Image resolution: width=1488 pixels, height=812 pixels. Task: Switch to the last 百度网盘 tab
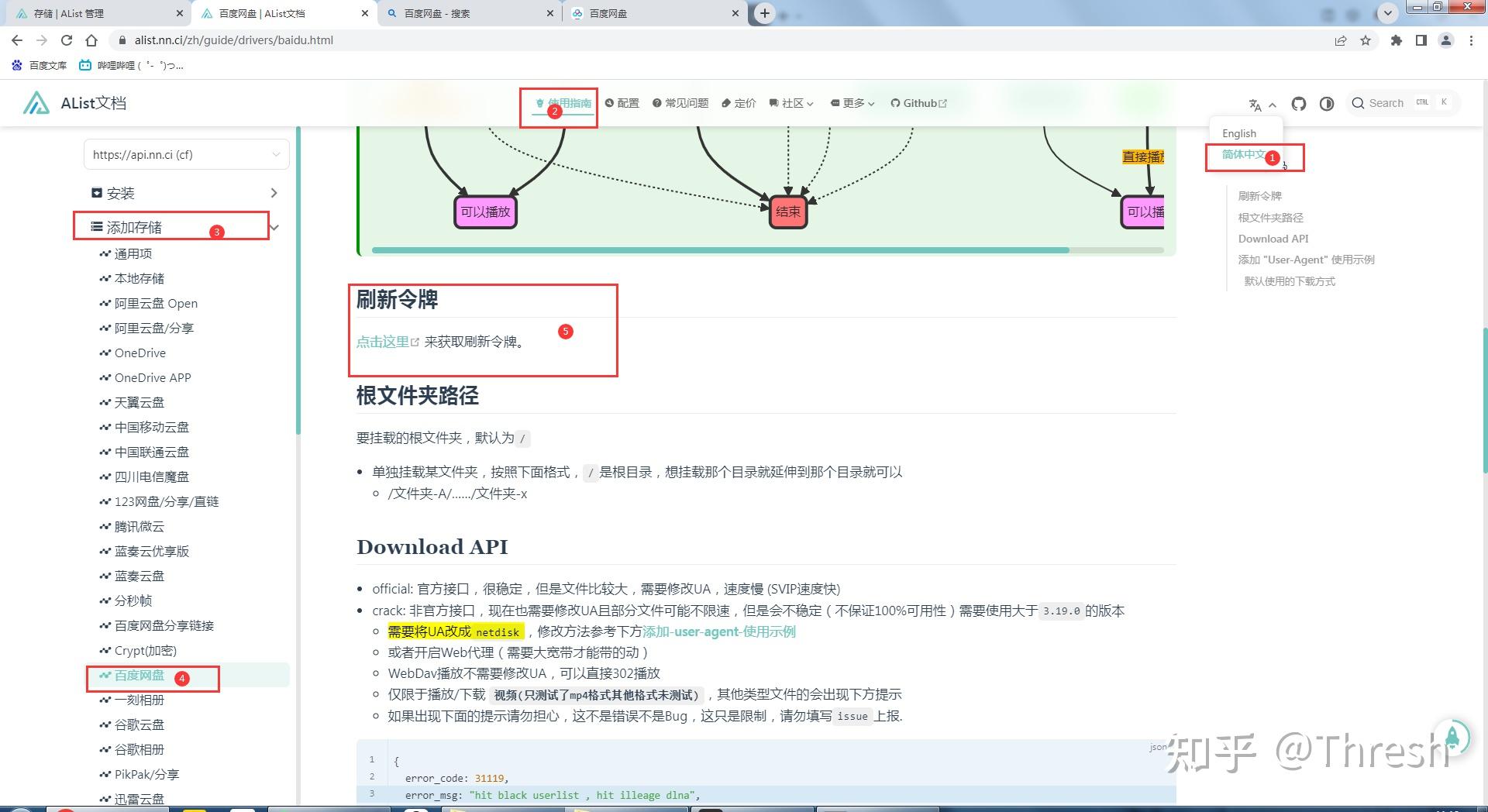(655, 13)
